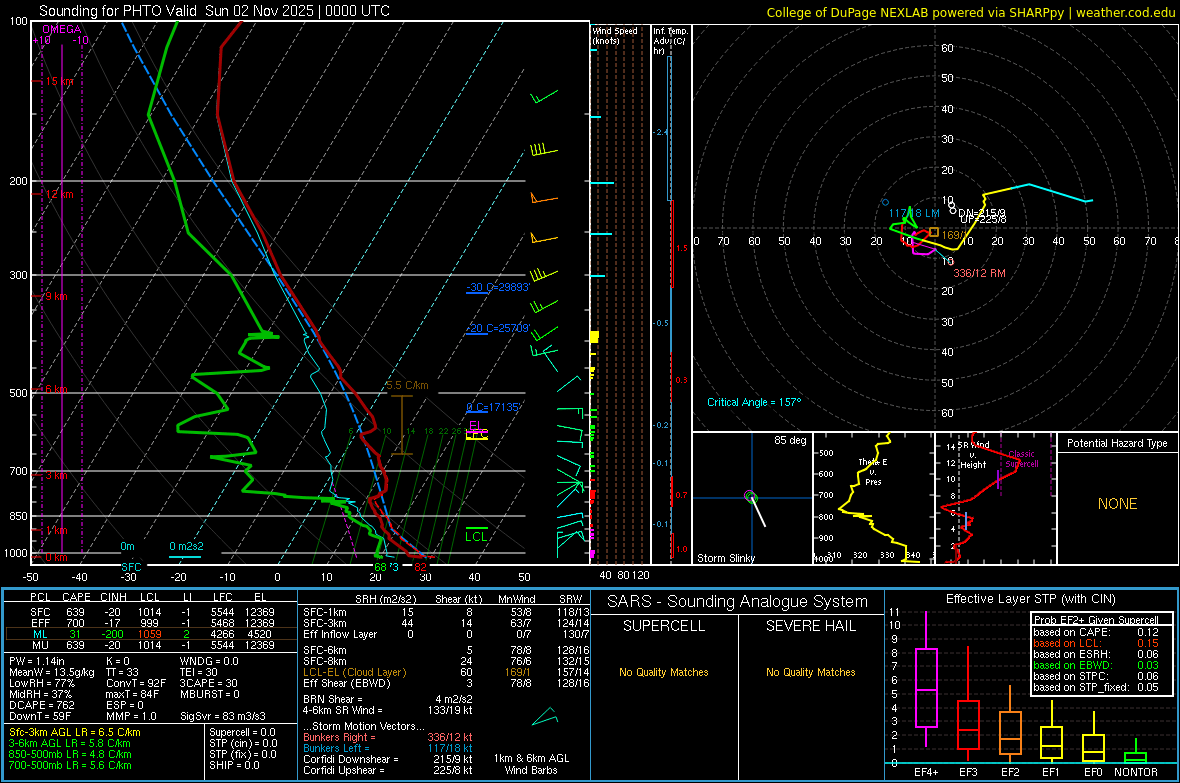Image resolution: width=1180 pixels, height=783 pixels.
Task: Click the CAPE column header
Action: pos(76,597)
